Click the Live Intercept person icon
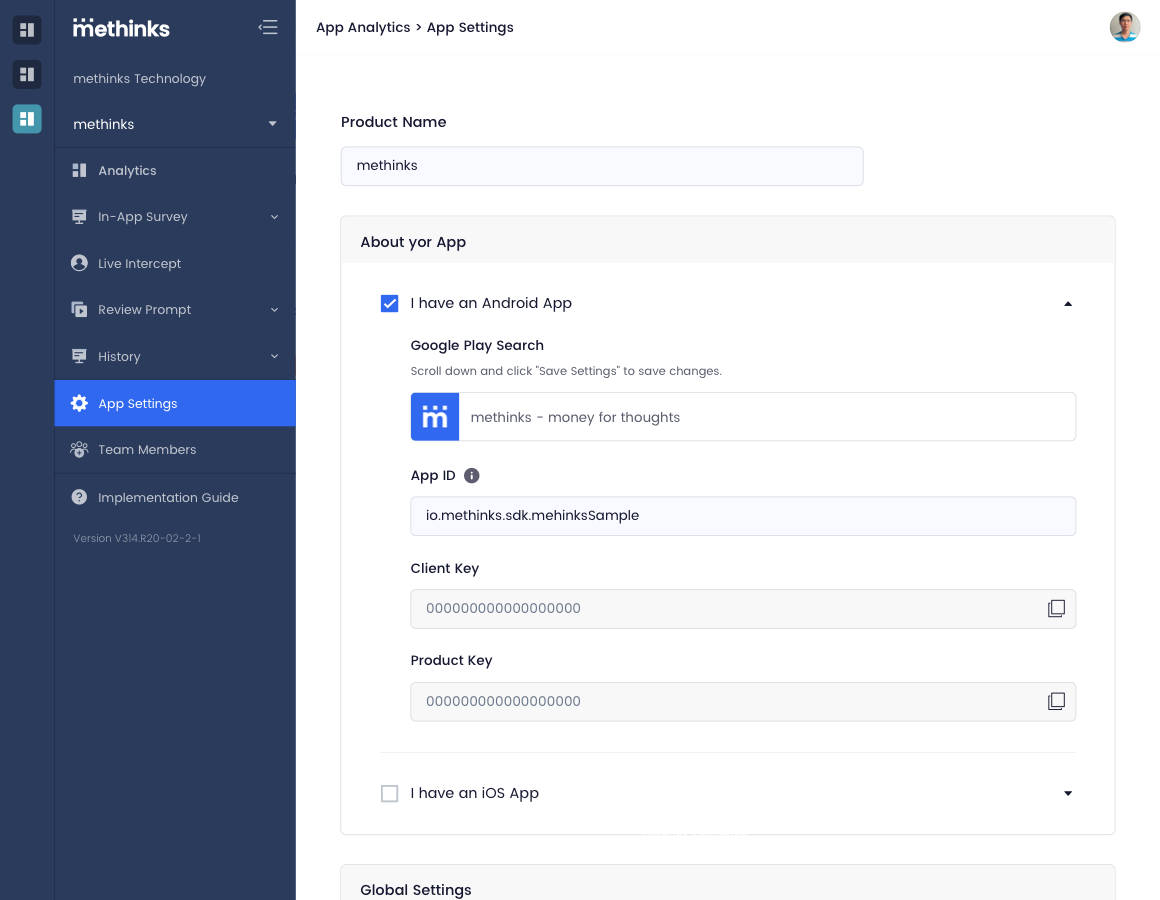The height and width of the screenshot is (900, 1160). [79, 263]
